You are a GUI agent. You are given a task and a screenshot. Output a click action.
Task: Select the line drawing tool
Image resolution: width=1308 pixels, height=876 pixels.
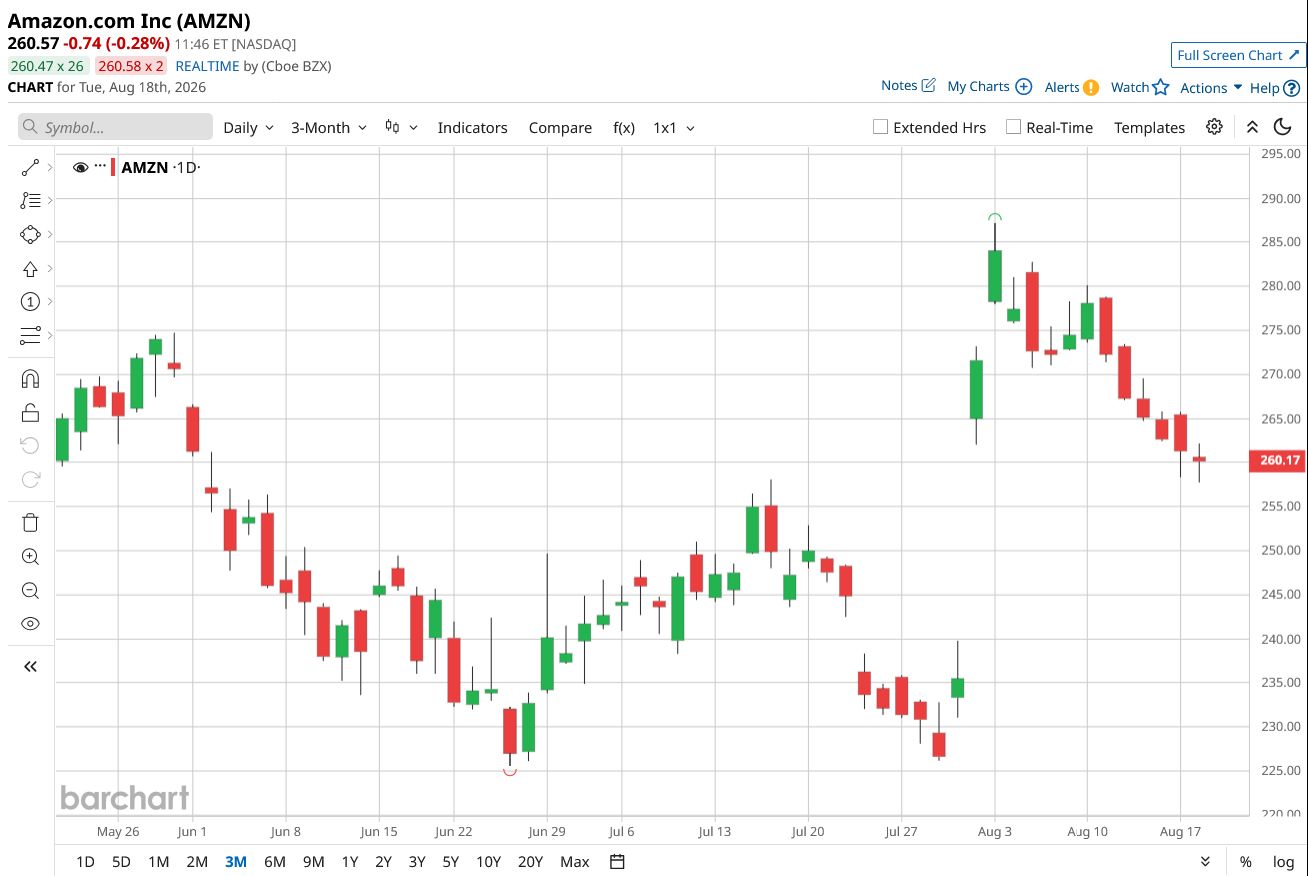(x=30, y=168)
